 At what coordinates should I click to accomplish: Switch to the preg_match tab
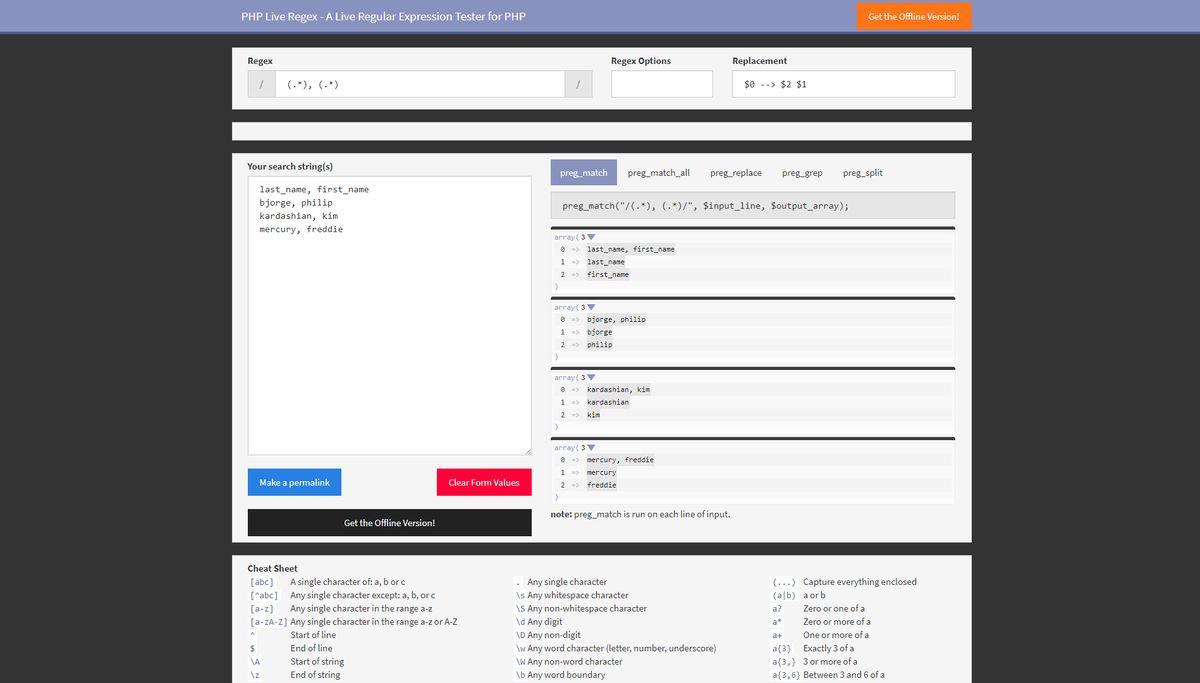583,173
